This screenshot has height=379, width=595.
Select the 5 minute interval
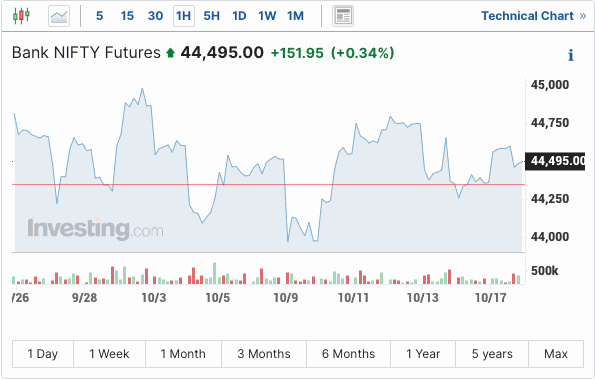(99, 16)
